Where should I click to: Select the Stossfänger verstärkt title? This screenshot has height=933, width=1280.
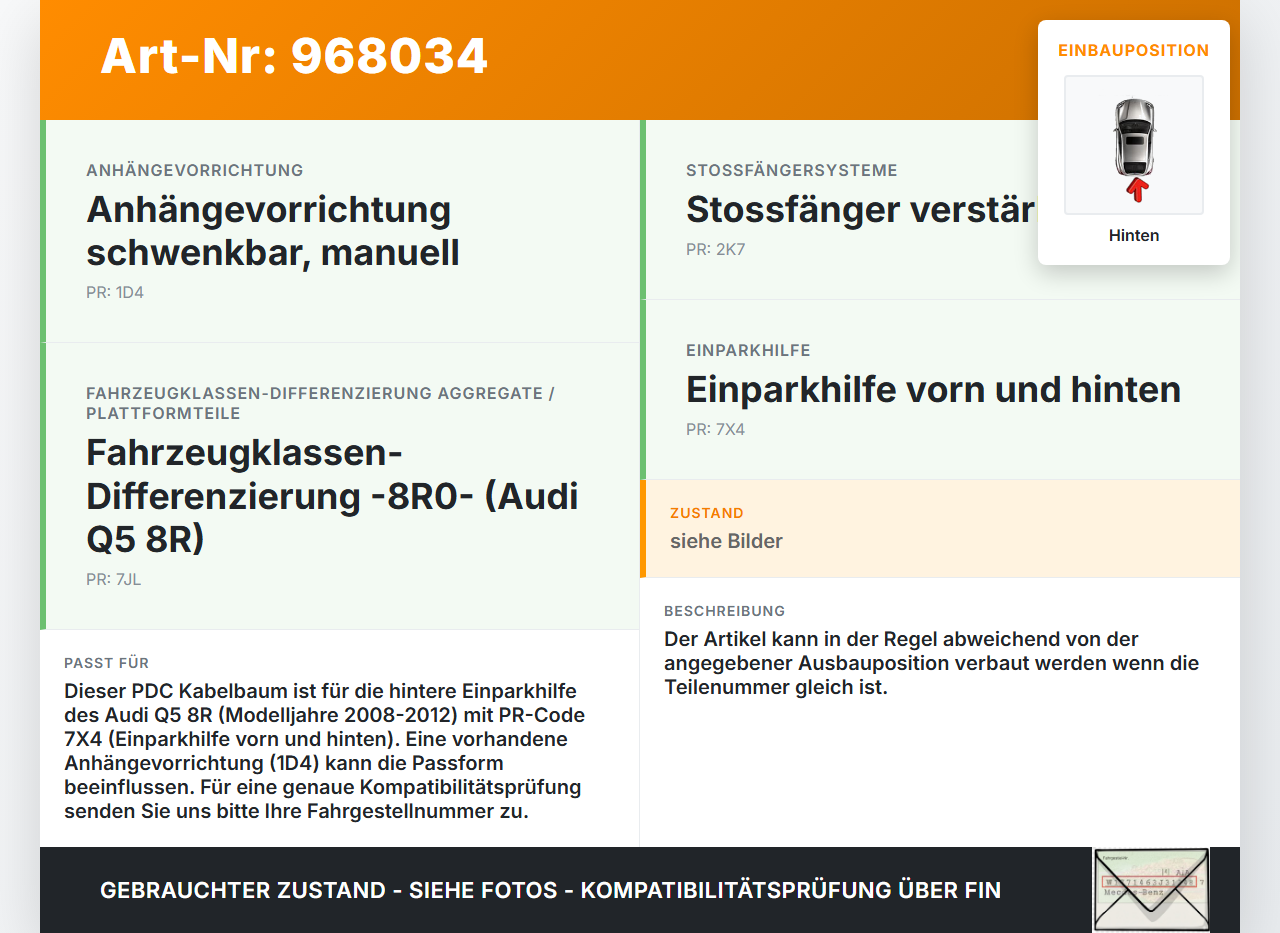(860, 210)
